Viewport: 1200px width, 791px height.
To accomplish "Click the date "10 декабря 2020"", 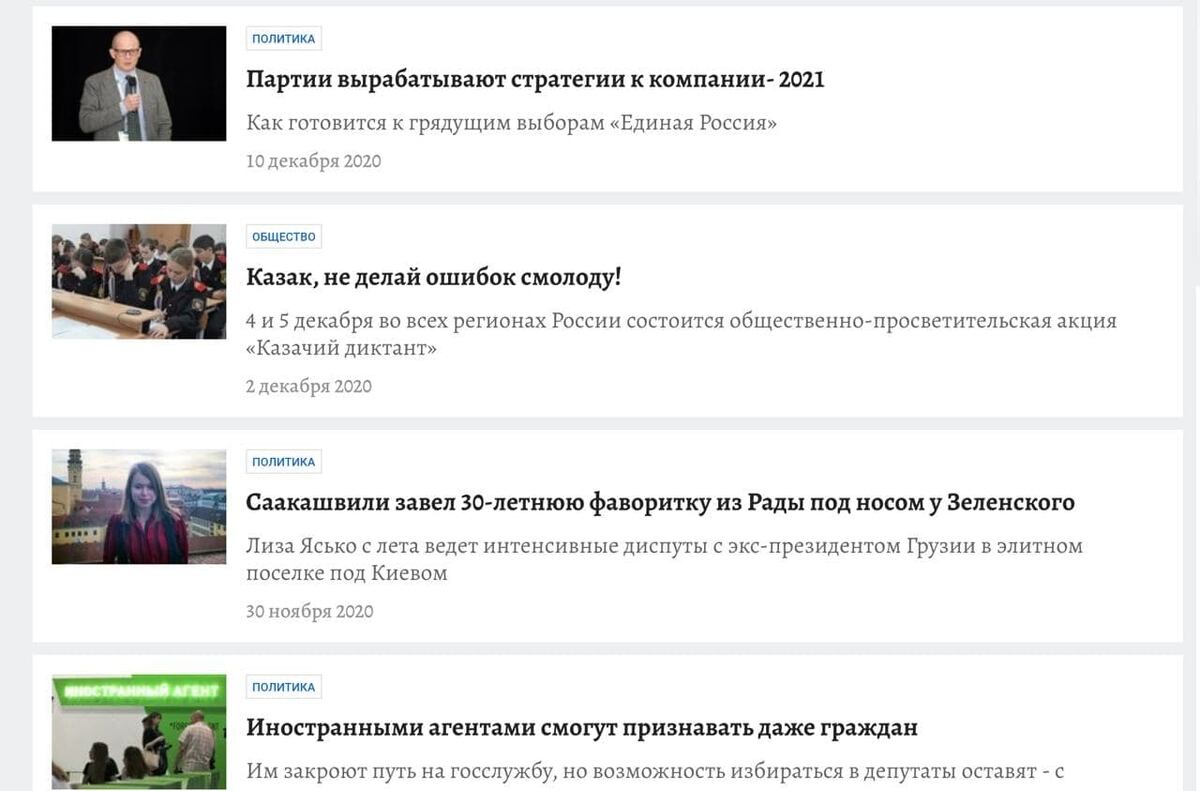I will pos(314,160).
